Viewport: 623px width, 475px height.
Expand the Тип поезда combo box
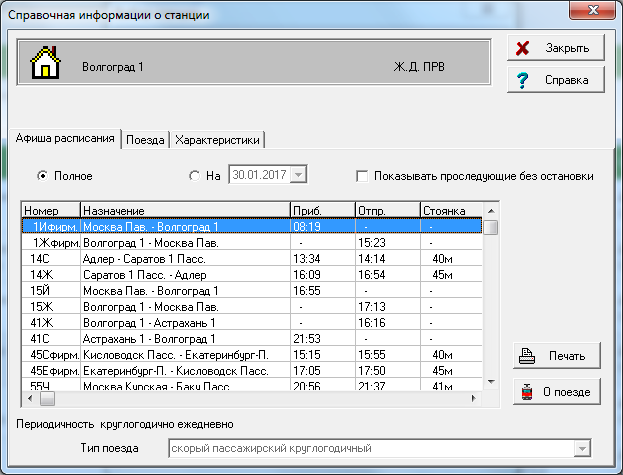[x=582, y=447]
